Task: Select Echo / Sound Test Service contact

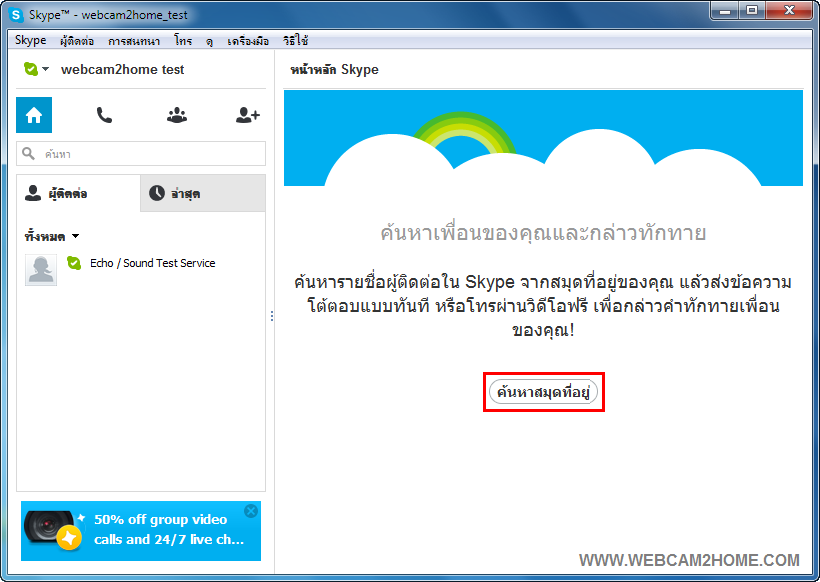Action: click(152, 263)
